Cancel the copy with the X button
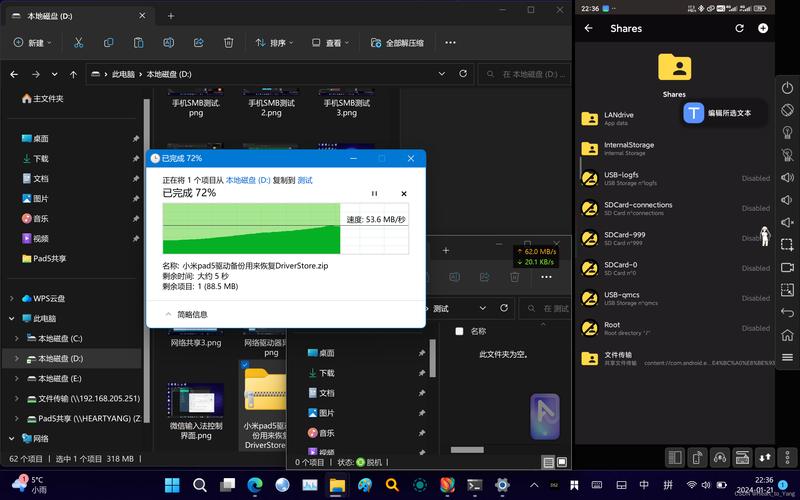 coord(404,193)
